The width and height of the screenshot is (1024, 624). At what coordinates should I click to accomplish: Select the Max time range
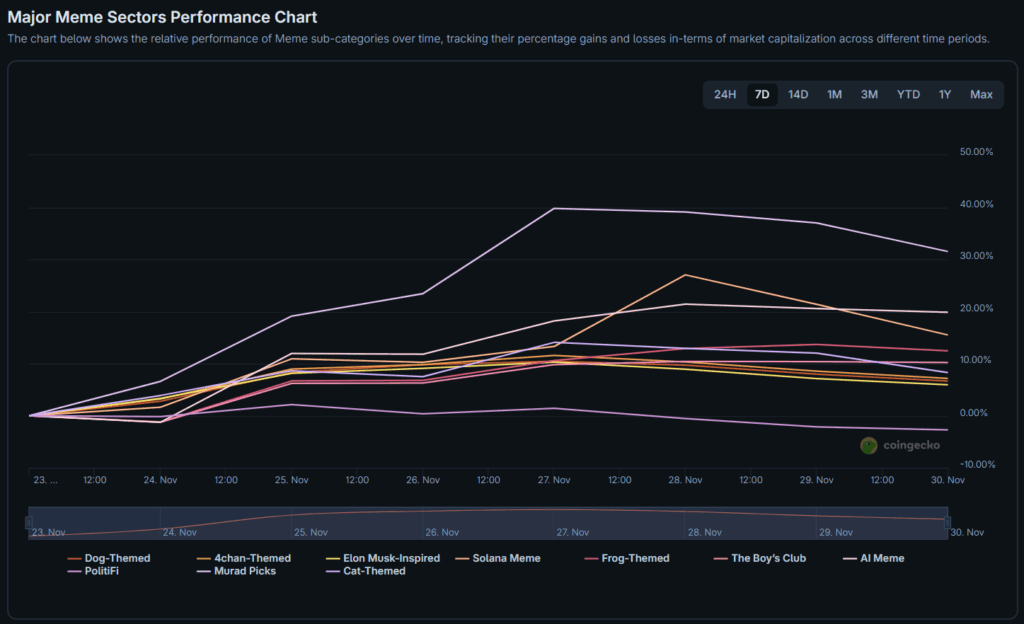point(981,95)
